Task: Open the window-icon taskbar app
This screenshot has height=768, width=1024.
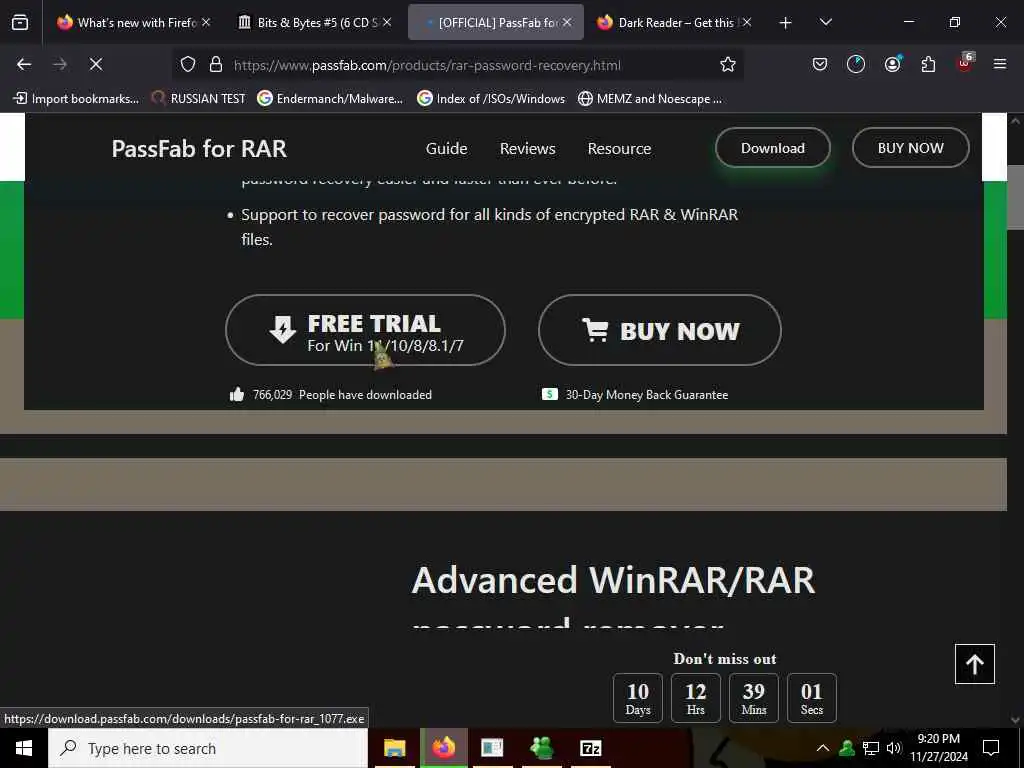Action: [492, 748]
